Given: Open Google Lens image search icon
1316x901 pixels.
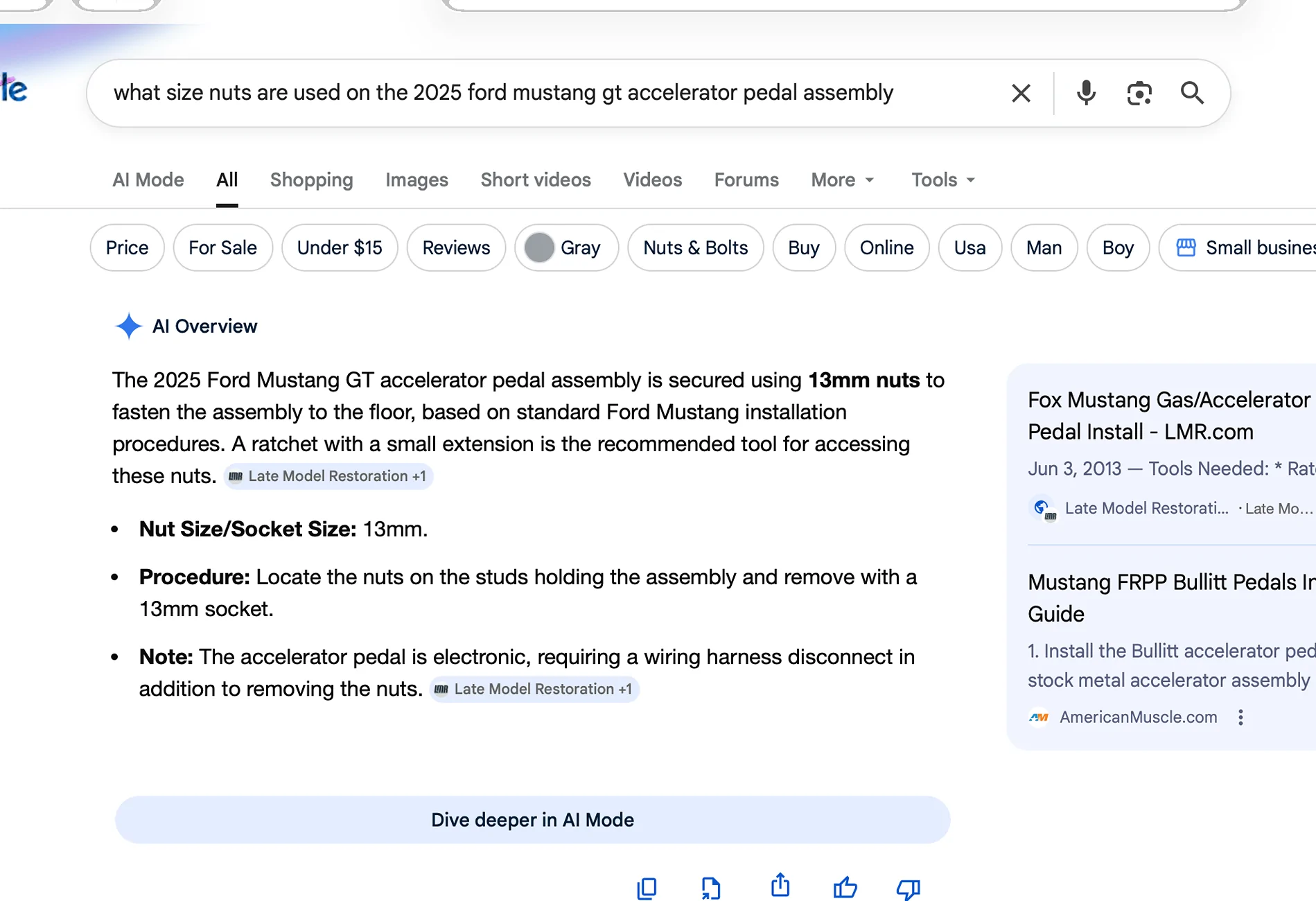Looking at the screenshot, I should click(1139, 93).
